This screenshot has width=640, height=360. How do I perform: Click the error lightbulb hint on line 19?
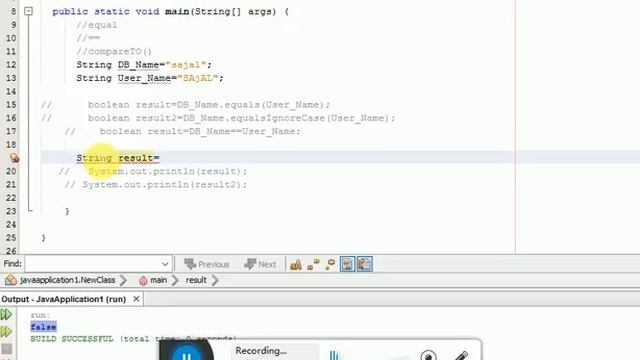point(14,158)
